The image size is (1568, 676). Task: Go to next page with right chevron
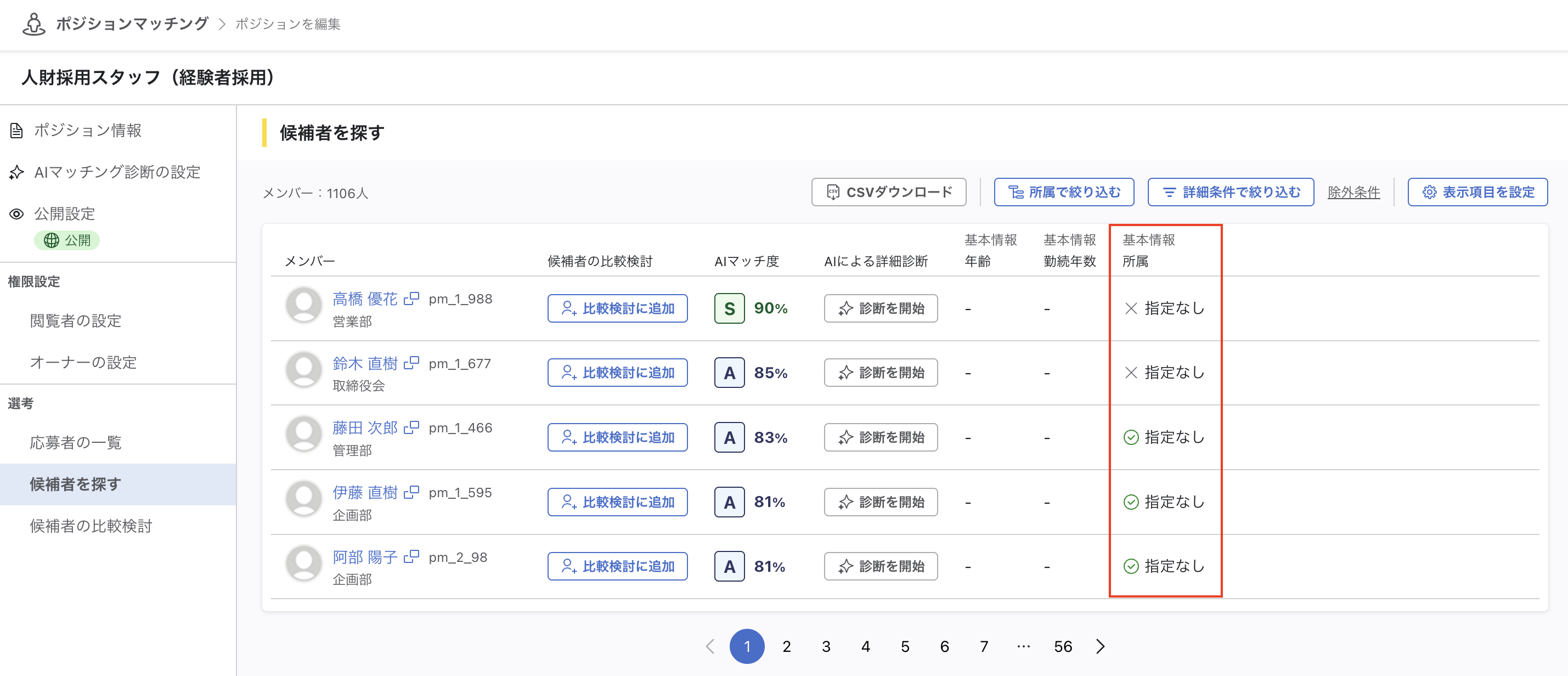pyautogui.click(x=1100, y=646)
